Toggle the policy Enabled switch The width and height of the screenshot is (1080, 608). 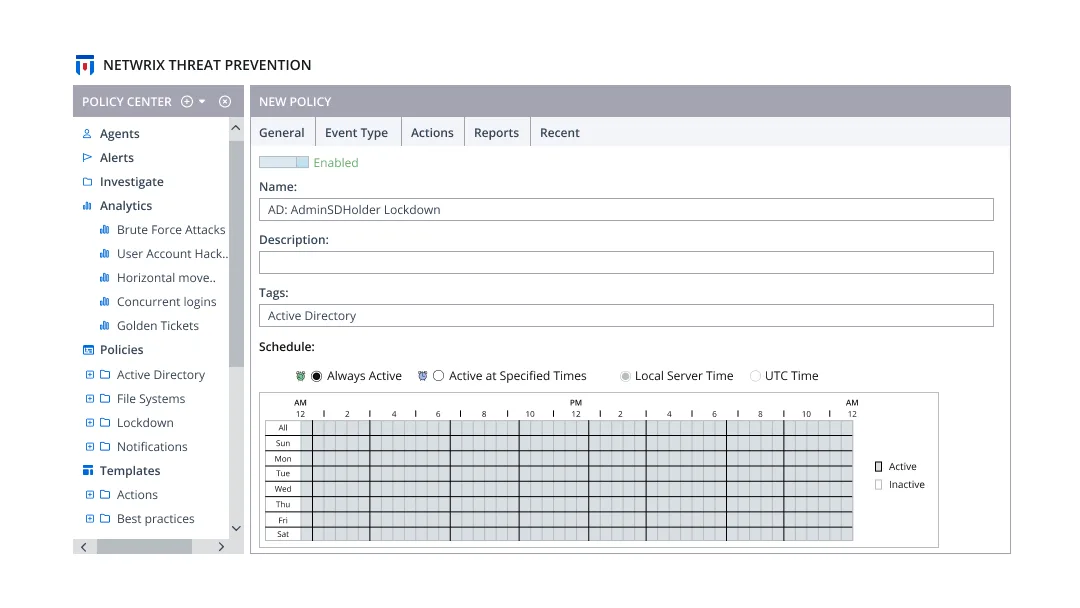click(x=284, y=163)
